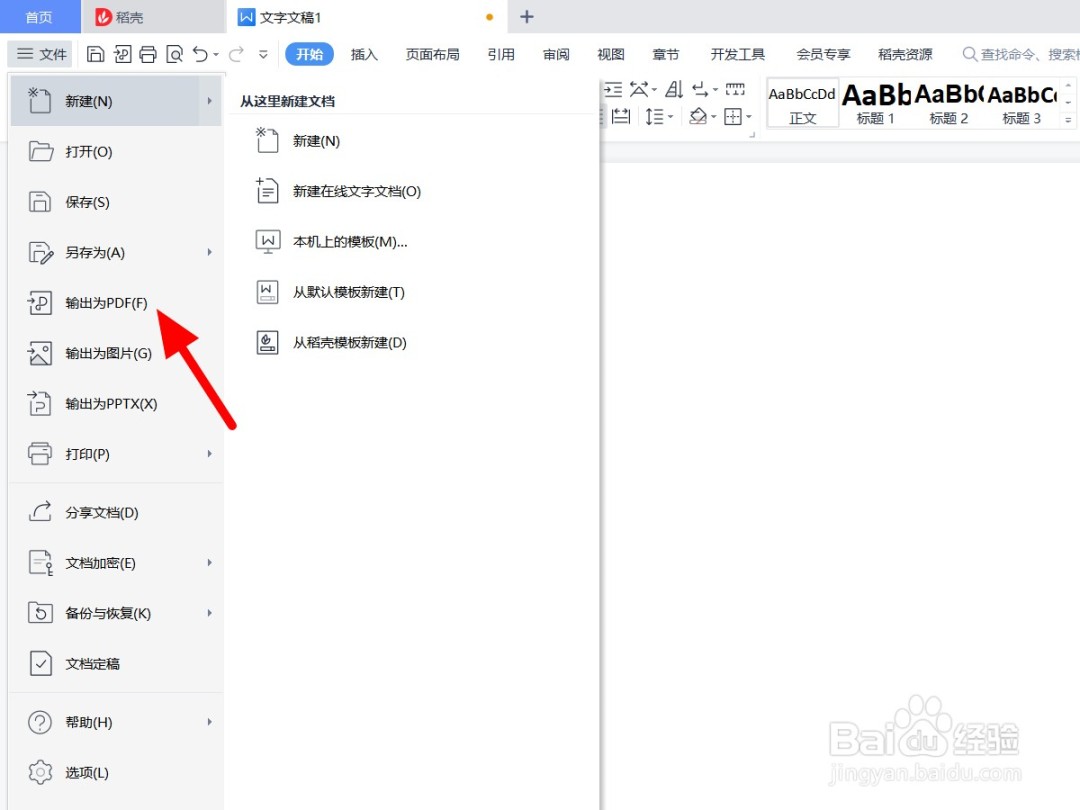Click the borders icon in the ribbon
Viewport: 1080px width, 810px height.
click(733, 116)
